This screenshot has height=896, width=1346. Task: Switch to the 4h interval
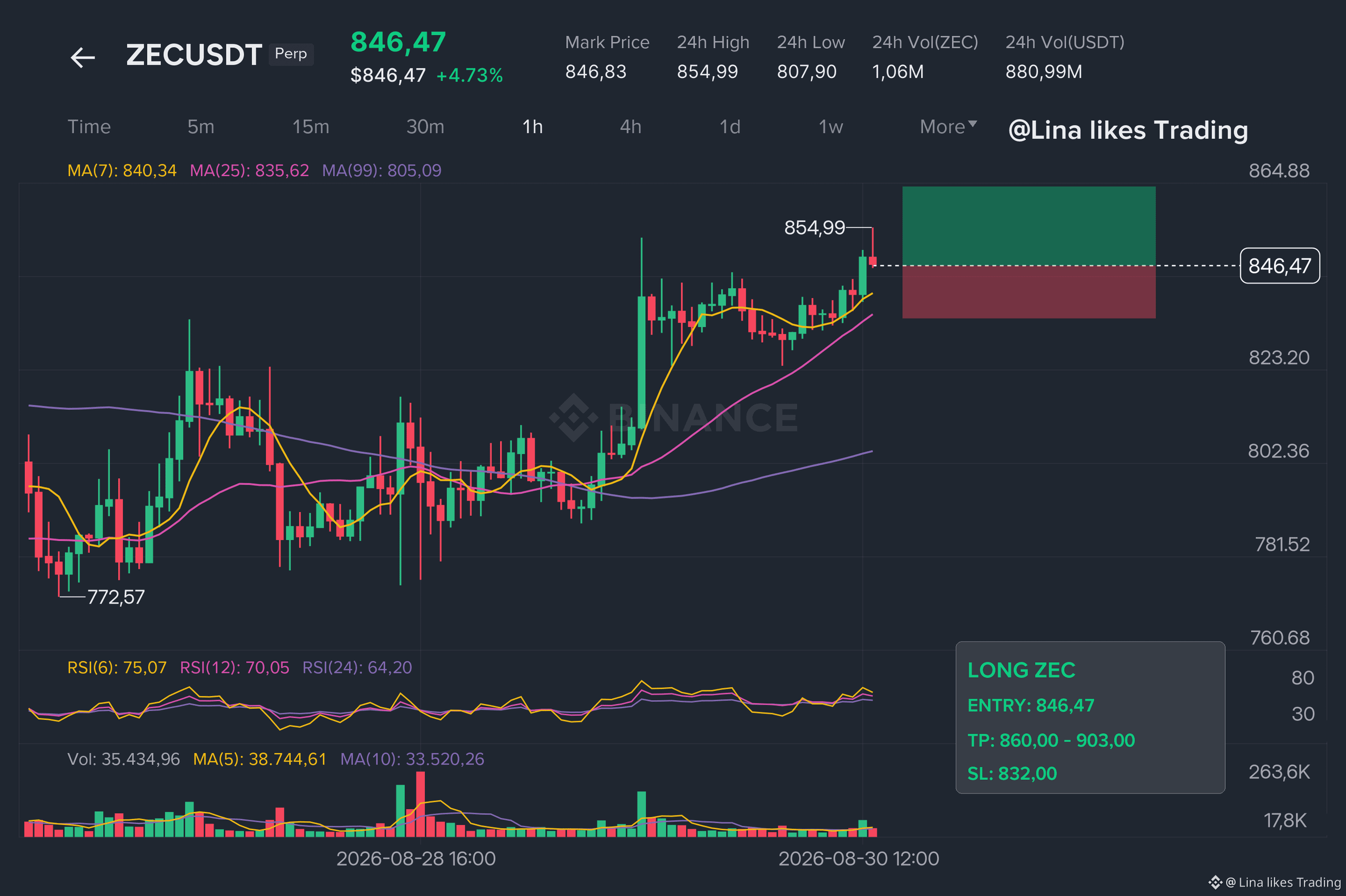631,127
